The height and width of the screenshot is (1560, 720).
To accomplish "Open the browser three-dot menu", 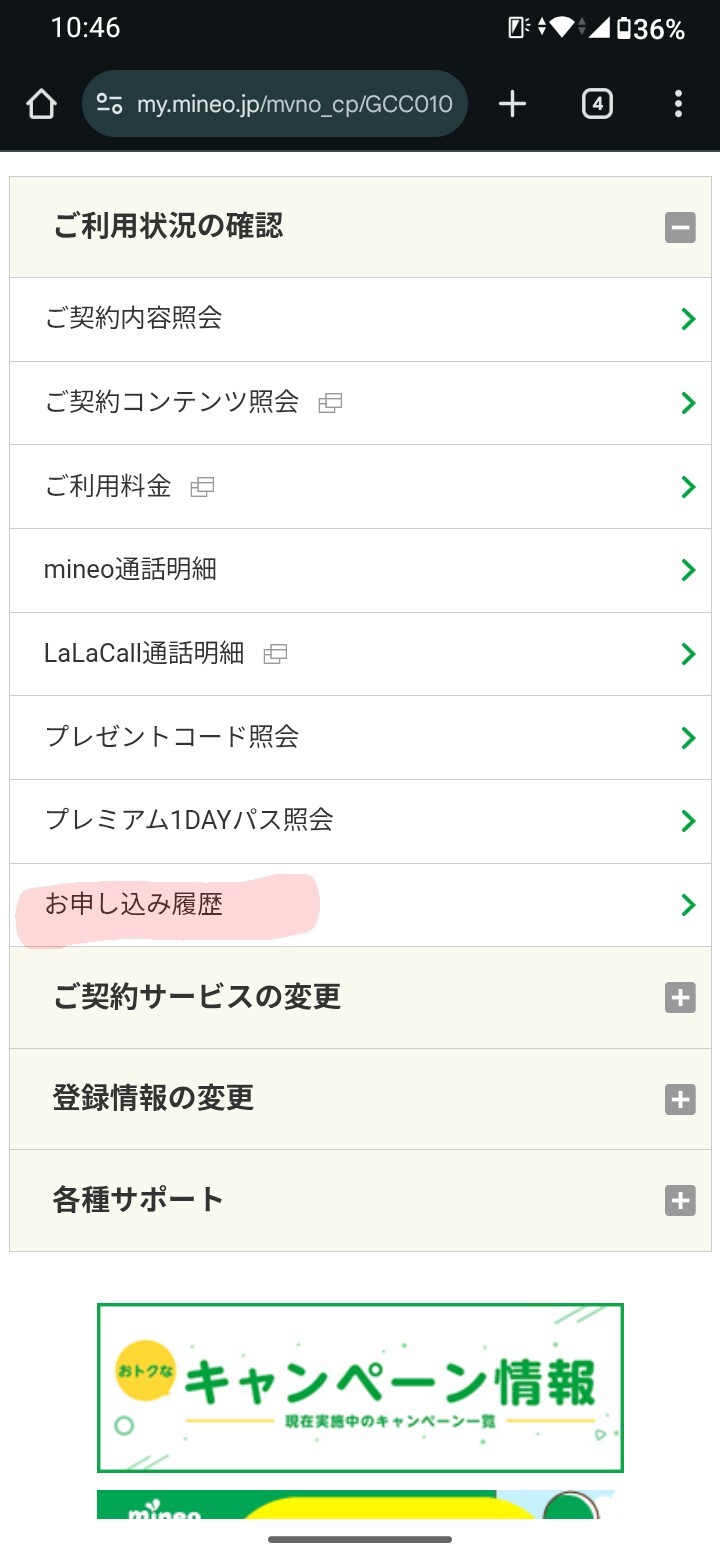I will pos(678,104).
